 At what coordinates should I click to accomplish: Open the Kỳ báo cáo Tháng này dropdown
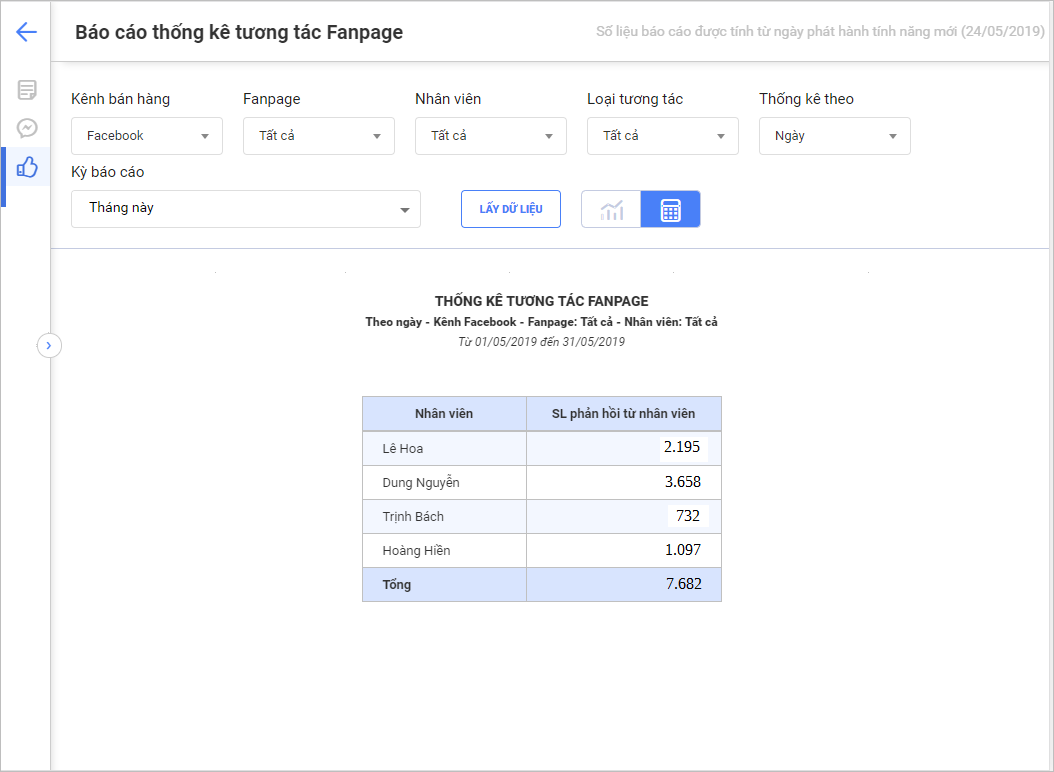click(246, 209)
